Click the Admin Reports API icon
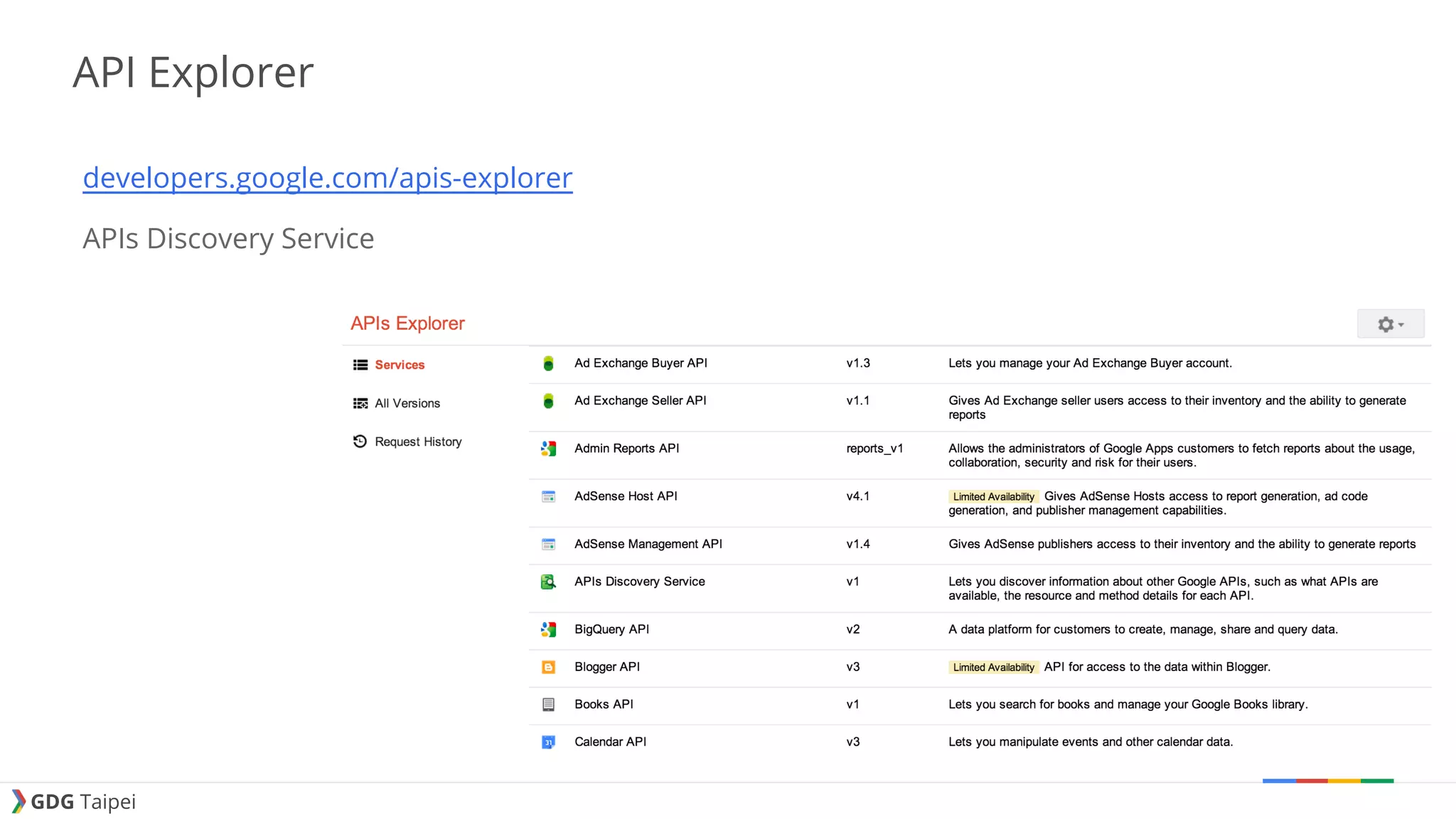Image resolution: width=1456 pixels, height=819 pixels. (x=548, y=449)
